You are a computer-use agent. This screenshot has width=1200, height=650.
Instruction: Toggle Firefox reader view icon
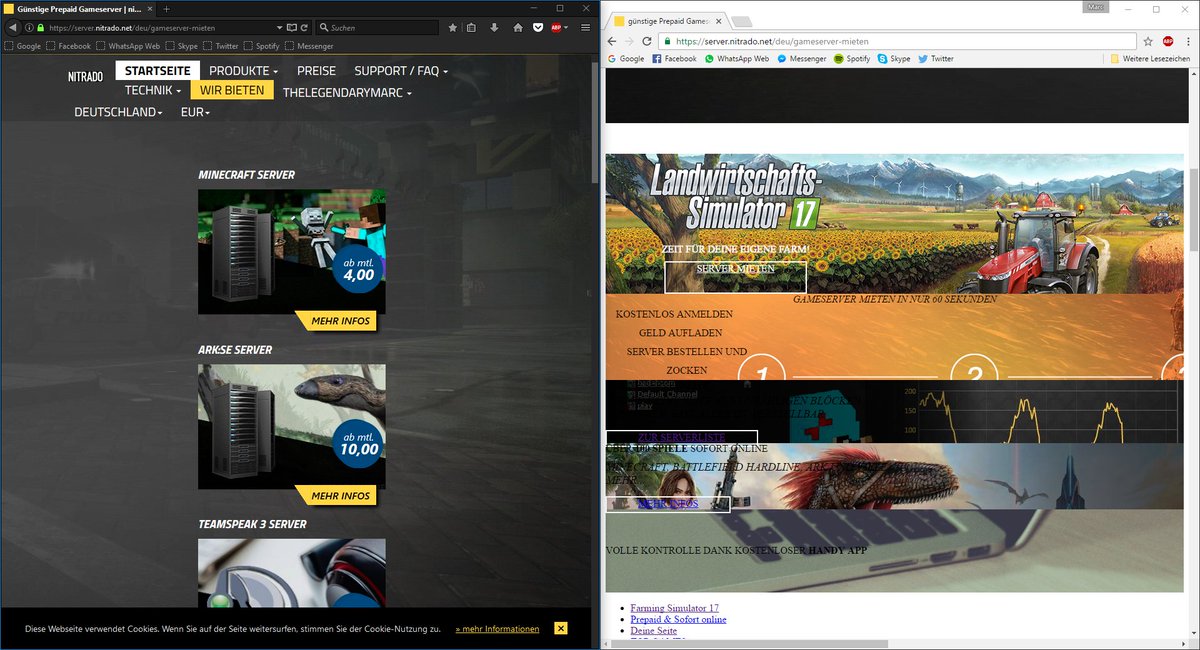point(290,27)
